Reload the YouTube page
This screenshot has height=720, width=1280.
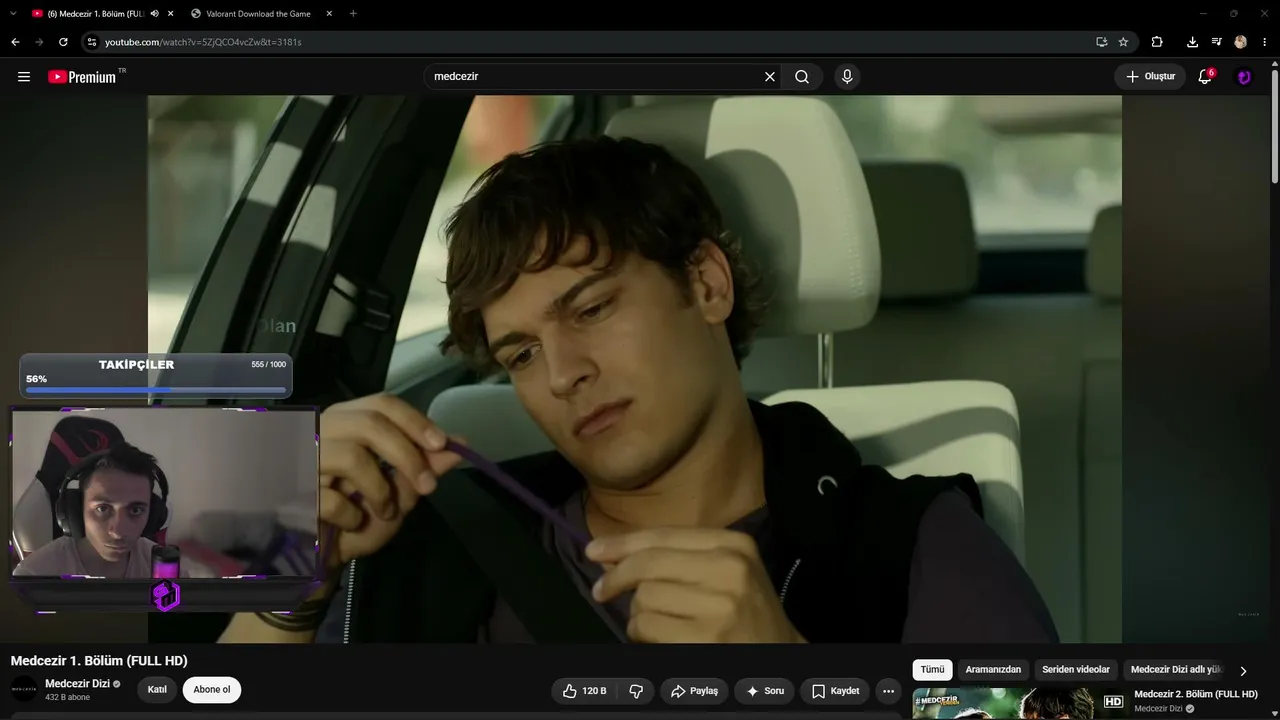coord(63,42)
